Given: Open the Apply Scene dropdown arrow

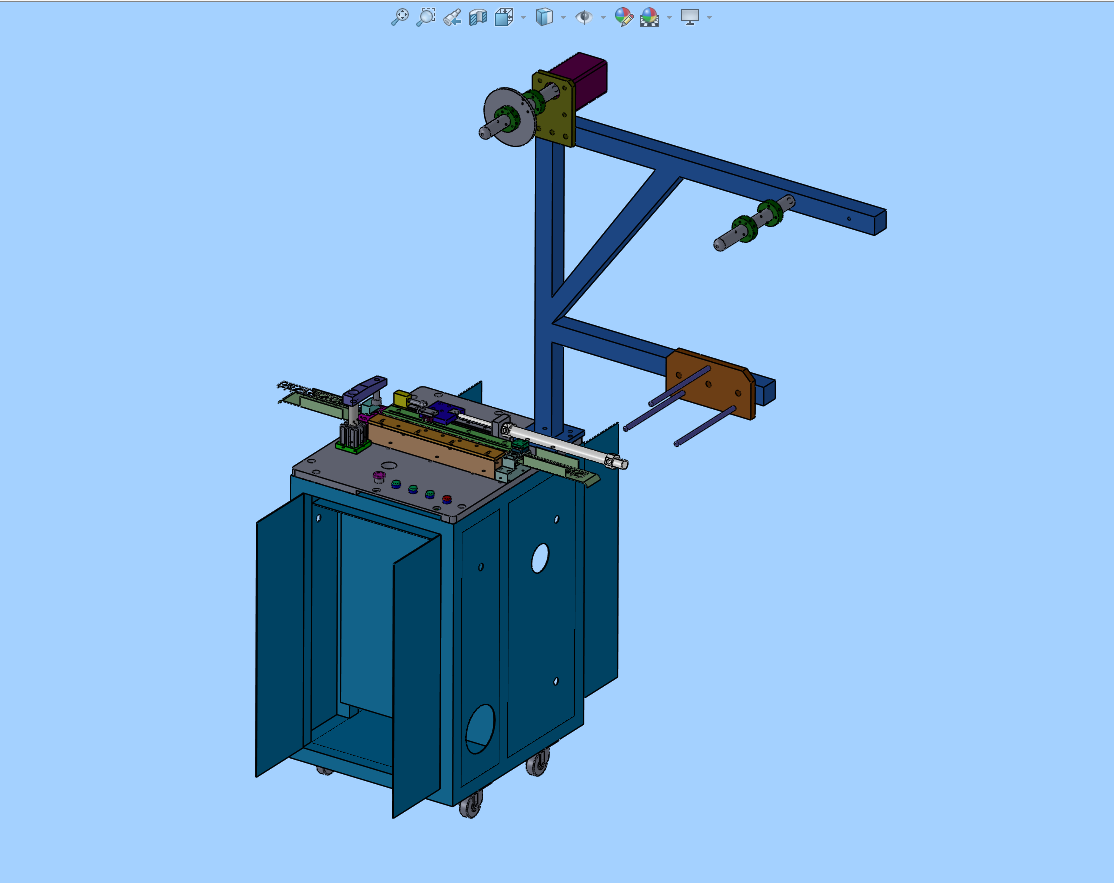Looking at the screenshot, I should click(669, 17).
